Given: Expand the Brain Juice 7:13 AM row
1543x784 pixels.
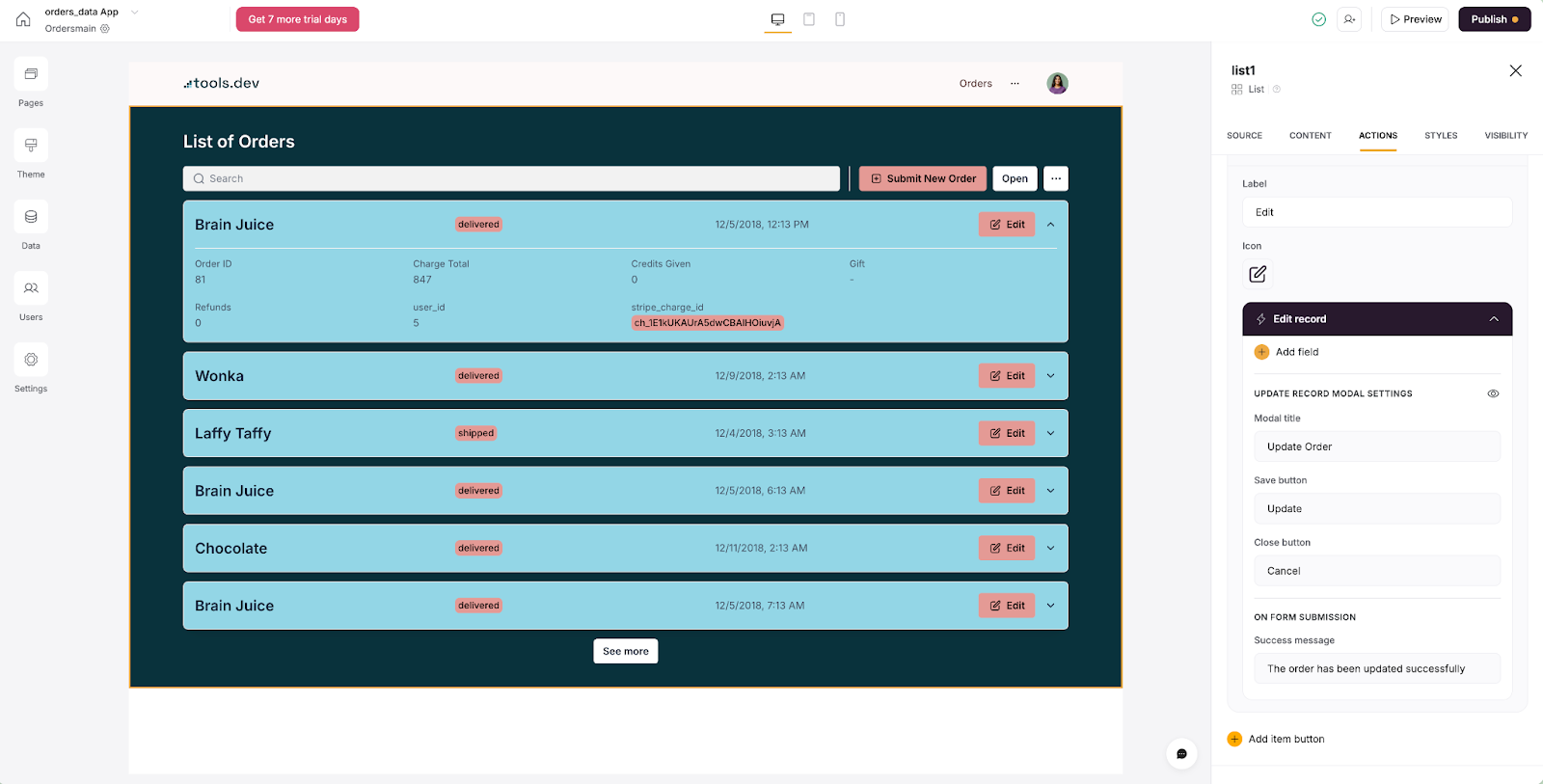Looking at the screenshot, I should click(1051, 606).
